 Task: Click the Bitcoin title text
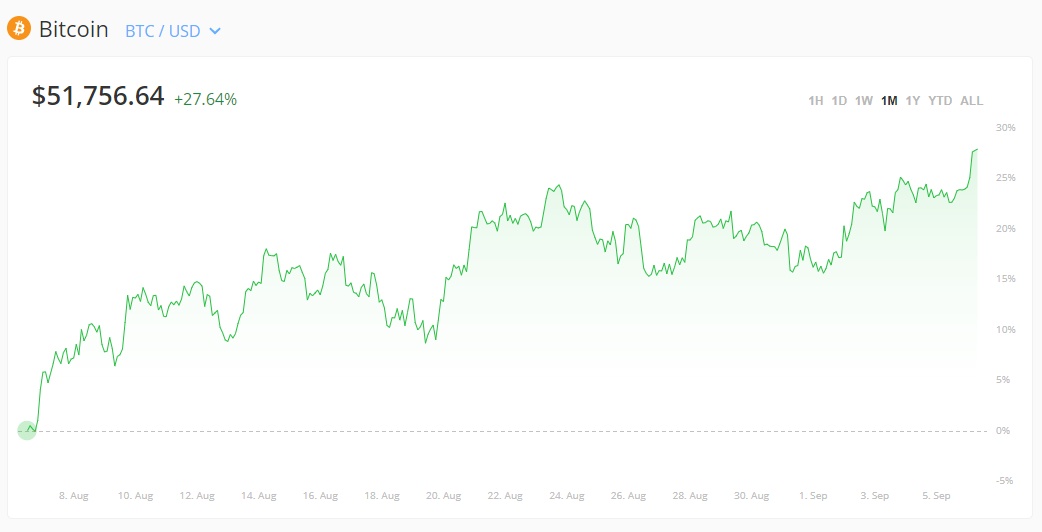(73, 29)
